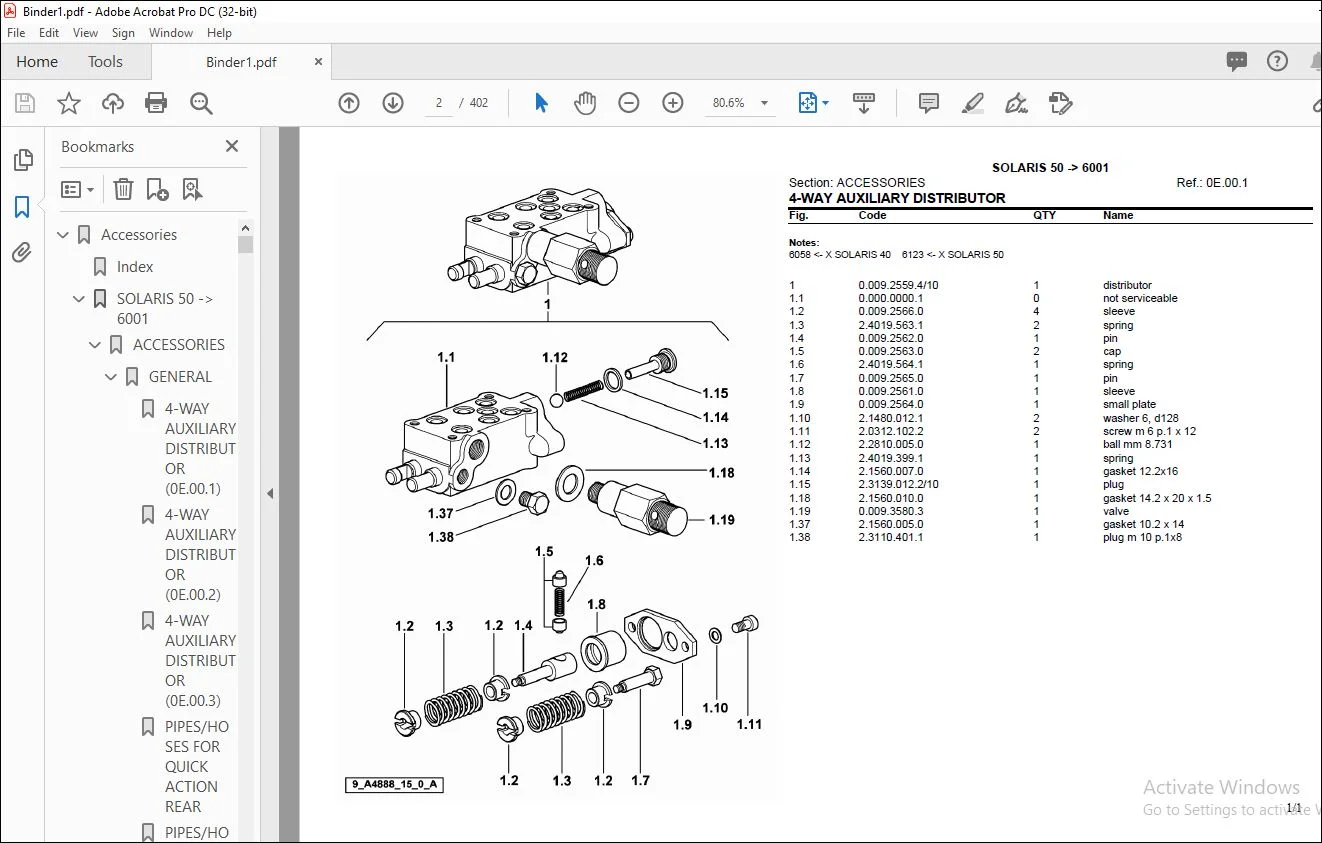Screen dimensions: 1322x843
Task: Open the Find text search tool
Action: pyautogui.click(x=201, y=103)
